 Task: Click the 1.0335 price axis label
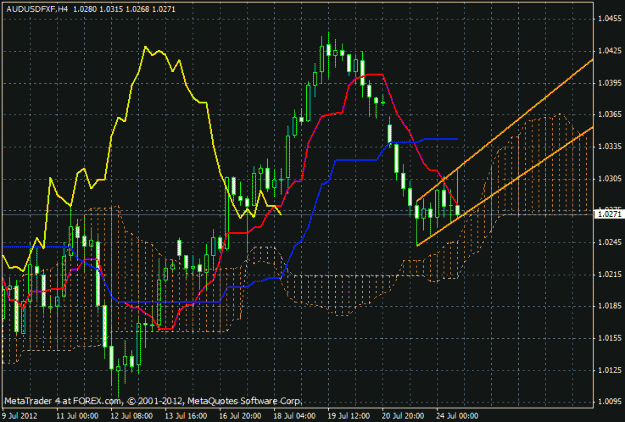[610, 147]
